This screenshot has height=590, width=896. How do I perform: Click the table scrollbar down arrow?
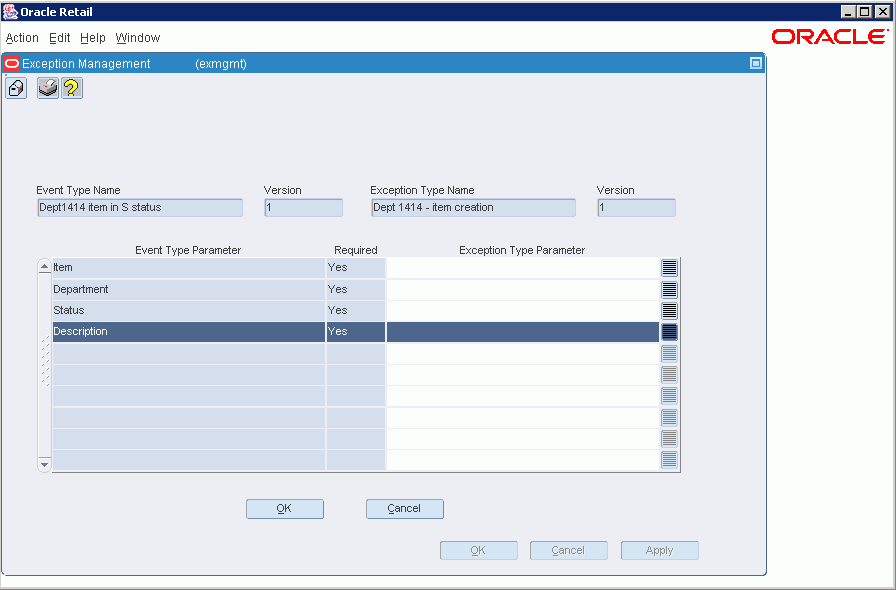click(45, 464)
